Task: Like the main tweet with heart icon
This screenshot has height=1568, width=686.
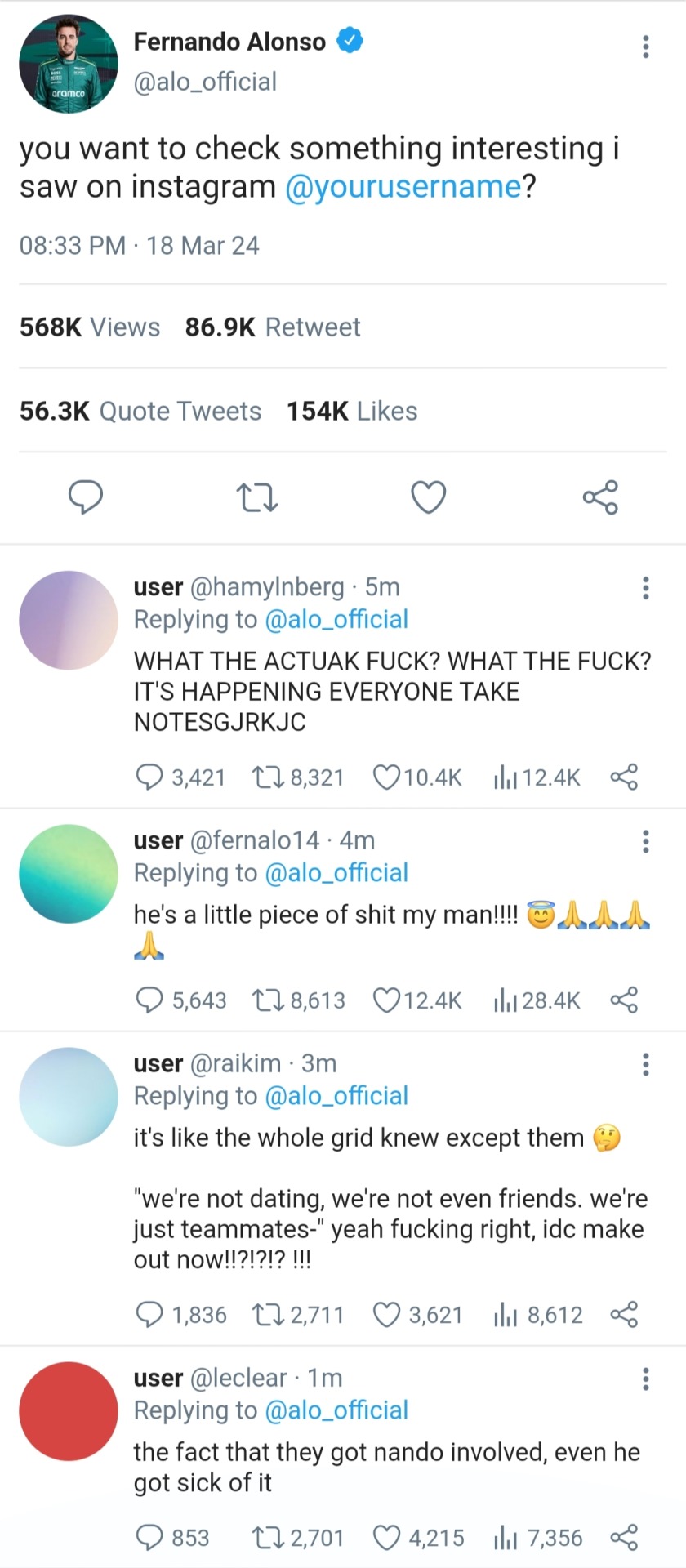Action: click(428, 497)
